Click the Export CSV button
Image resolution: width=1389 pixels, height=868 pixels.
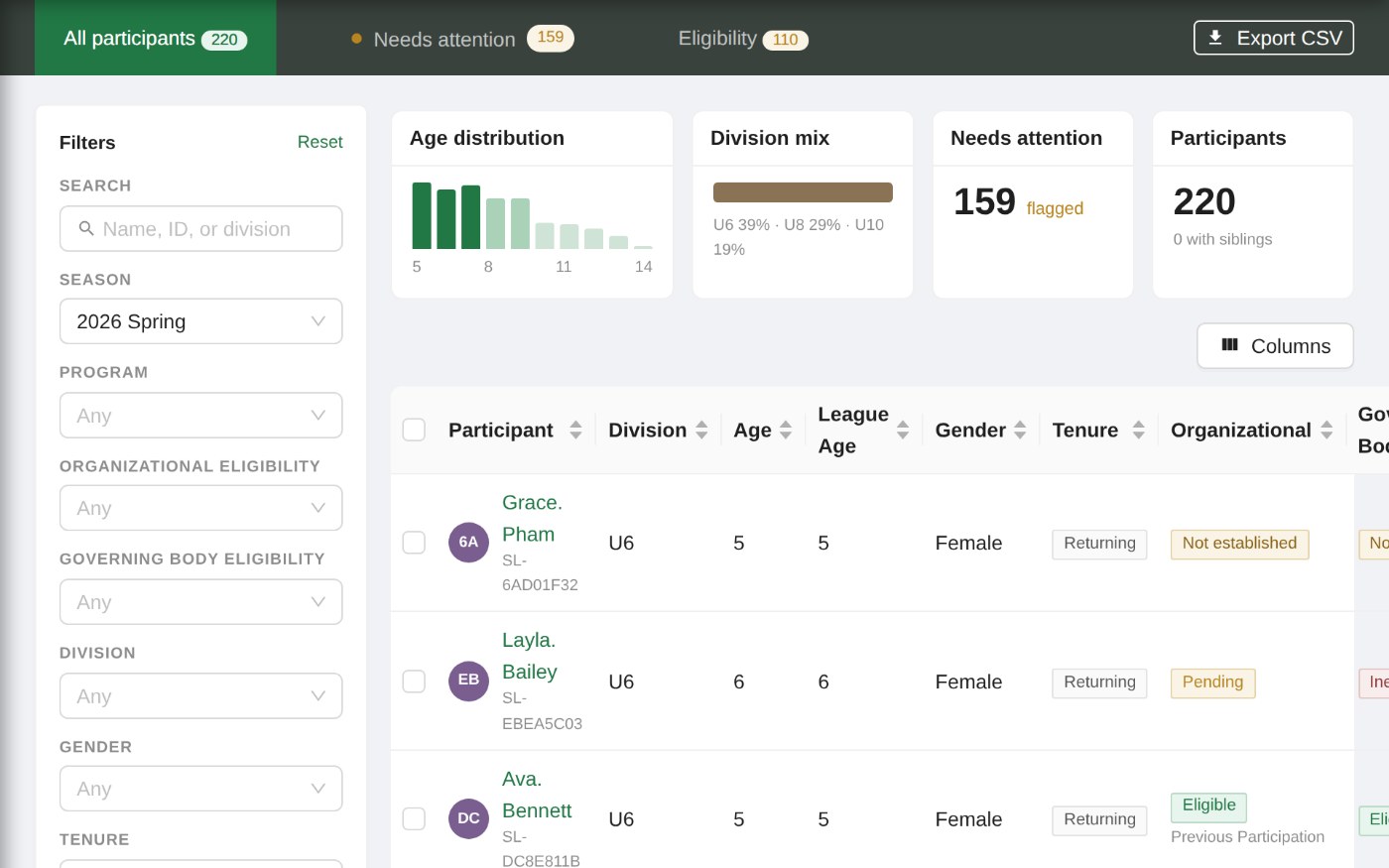tap(1274, 38)
